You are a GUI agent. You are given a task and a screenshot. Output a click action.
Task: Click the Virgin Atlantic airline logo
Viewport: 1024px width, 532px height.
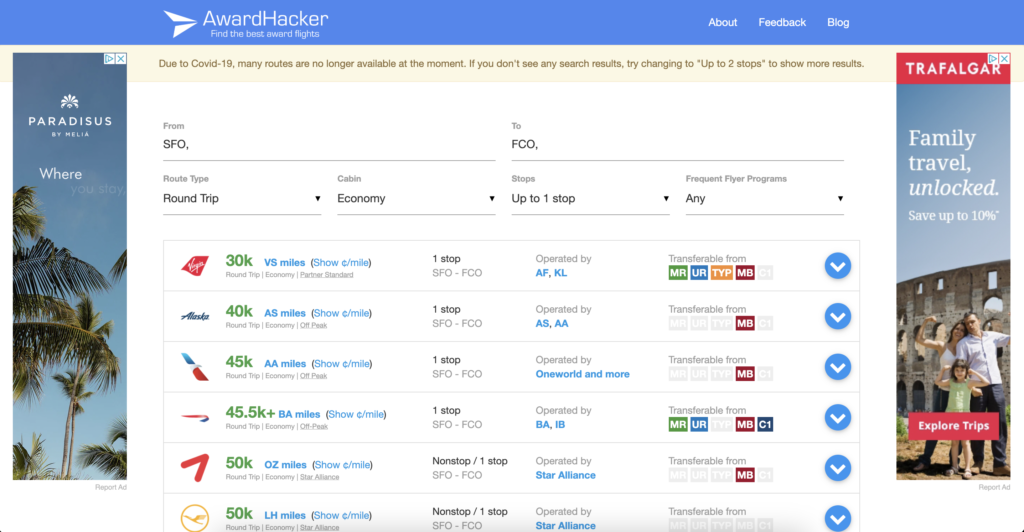pos(195,266)
